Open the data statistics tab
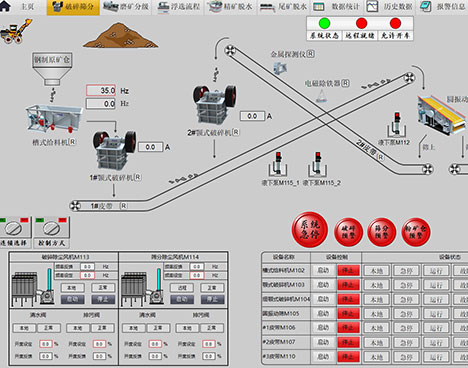This screenshot has width=468, height=368. point(337,7)
